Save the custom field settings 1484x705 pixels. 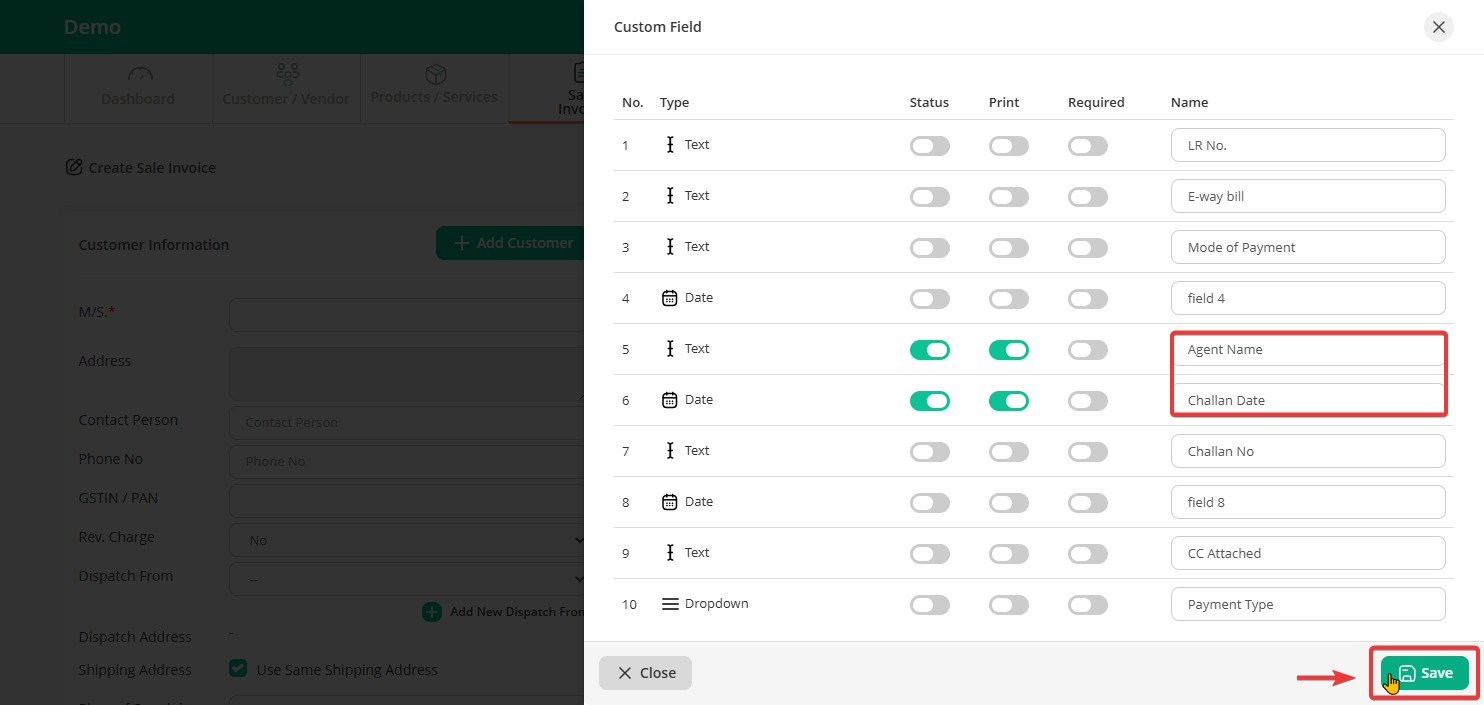coord(1424,673)
